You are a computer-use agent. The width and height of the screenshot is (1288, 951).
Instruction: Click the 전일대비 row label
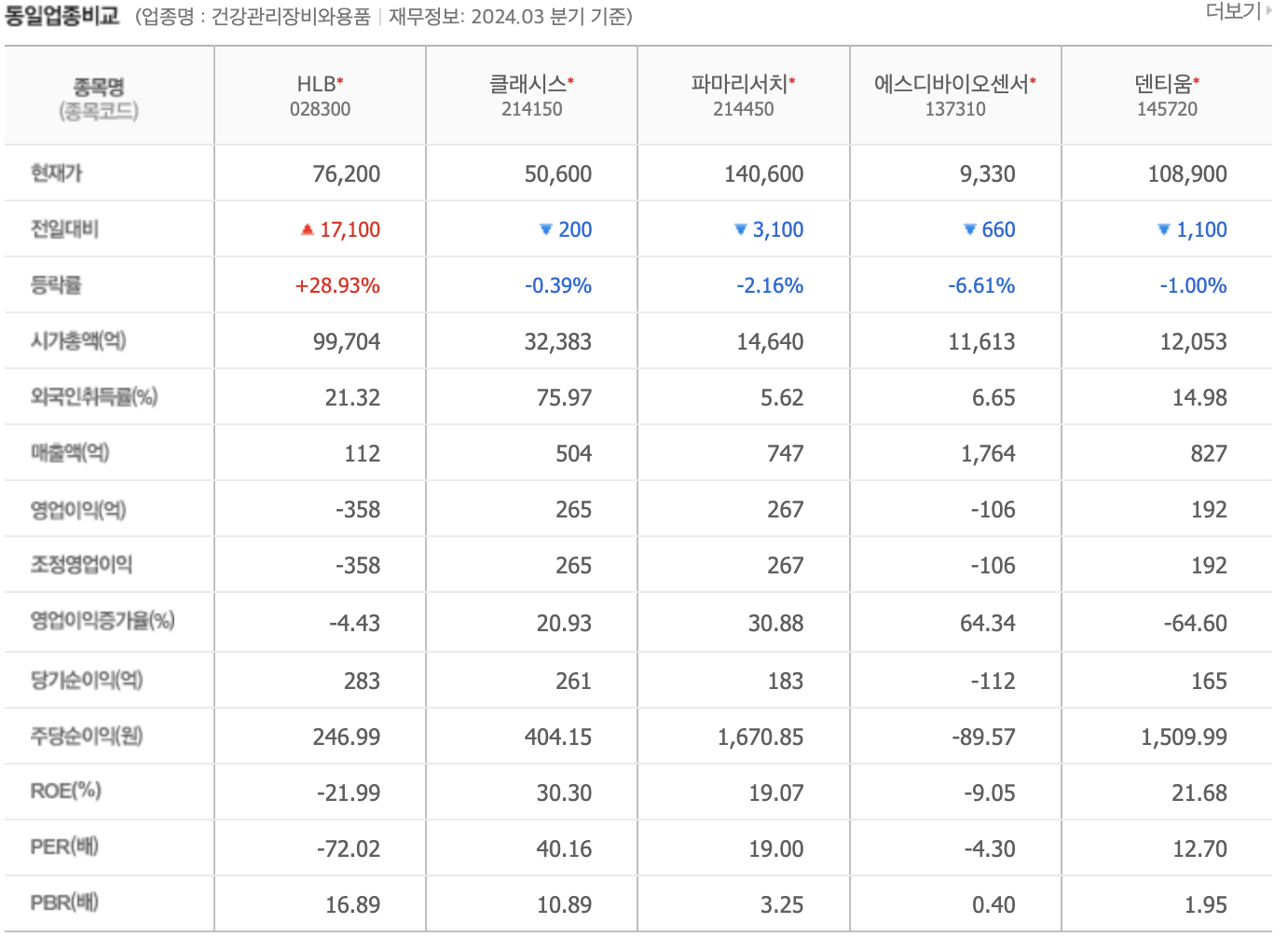pyautogui.click(x=64, y=229)
